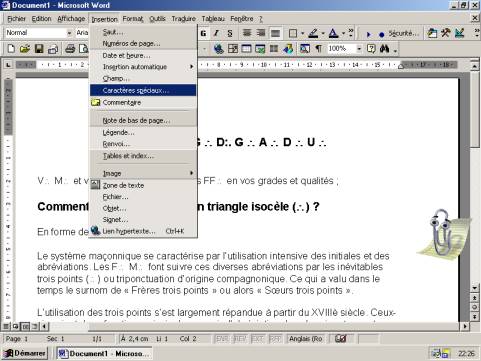This screenshot has height=361, width=481.
Task: Click the vertical scrollbar down arrow
Action: pyautogui.click(x=474, y=287)
